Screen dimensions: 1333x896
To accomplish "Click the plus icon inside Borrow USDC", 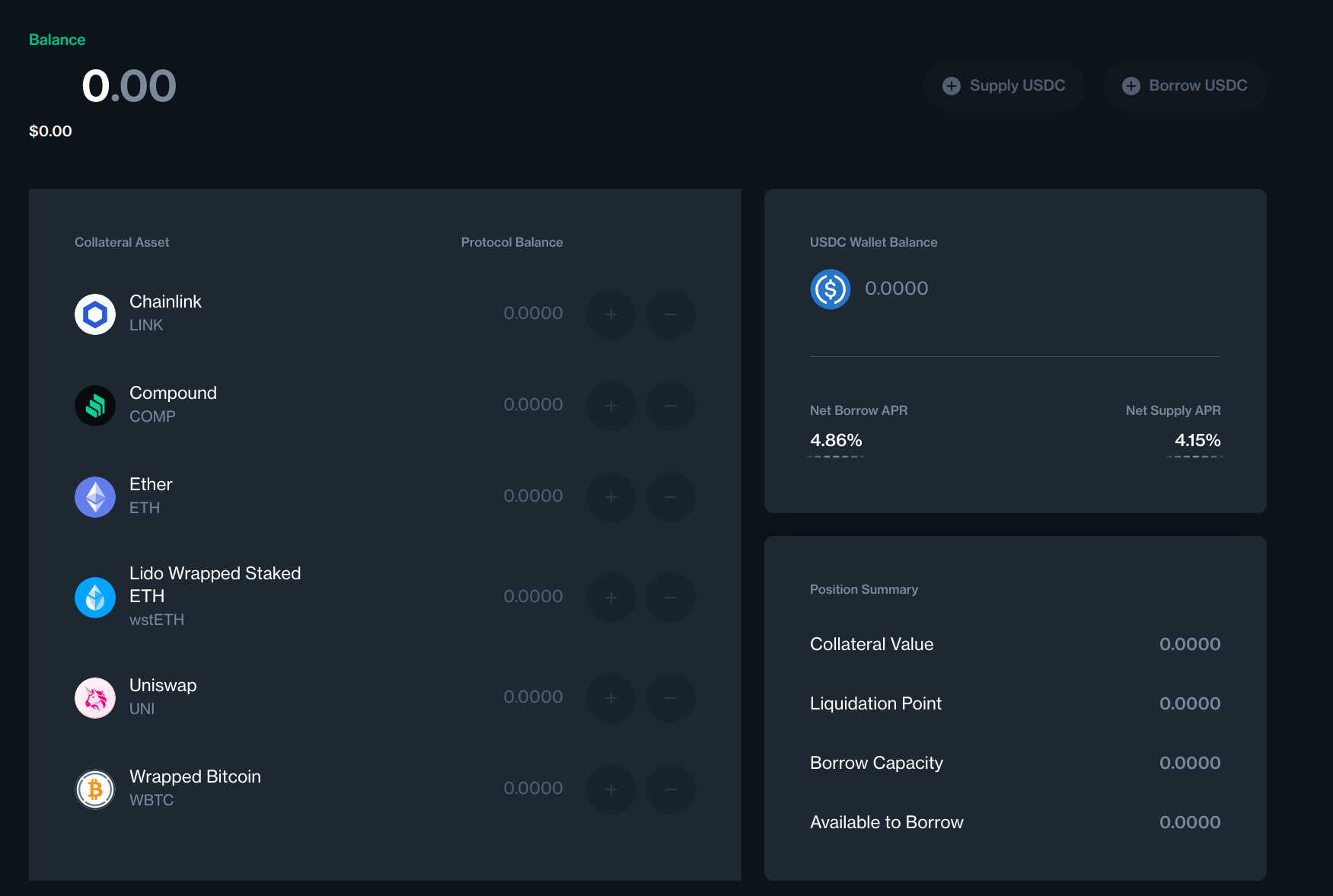I will click(x=1131, y=85).
